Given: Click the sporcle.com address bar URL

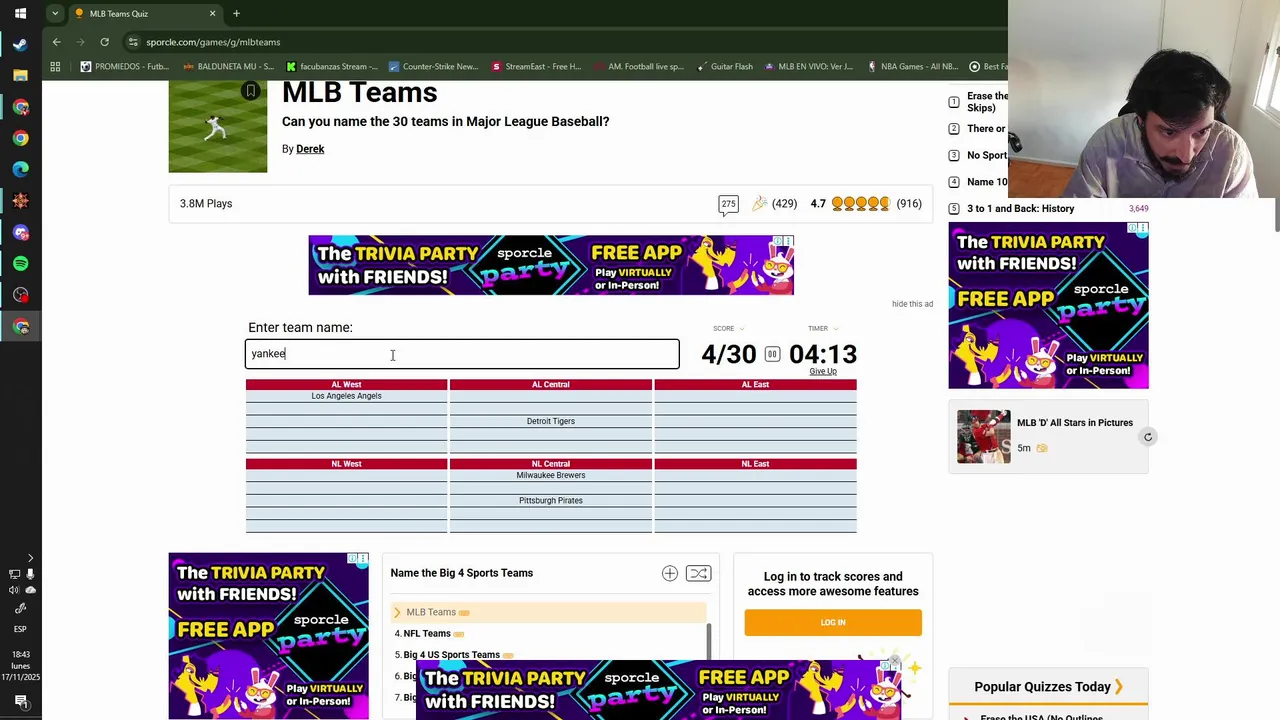Looking at the screenshot, I should click(x=213, y=42).
